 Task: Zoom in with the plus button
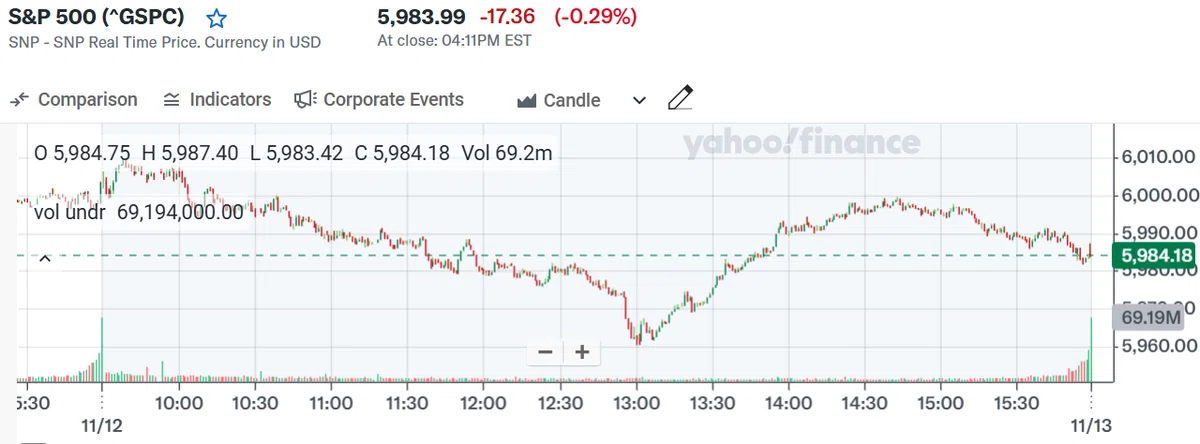tap(582, 380)
